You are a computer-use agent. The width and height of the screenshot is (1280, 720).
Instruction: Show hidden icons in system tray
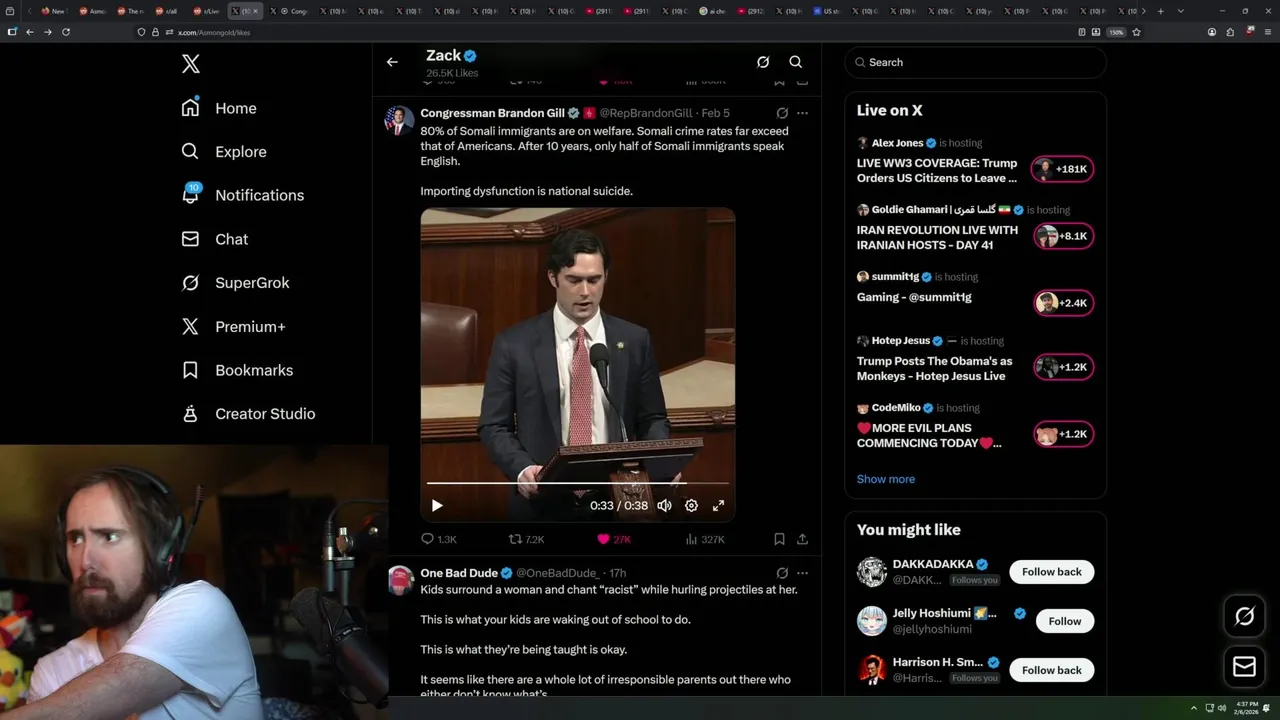(1193, 708)
